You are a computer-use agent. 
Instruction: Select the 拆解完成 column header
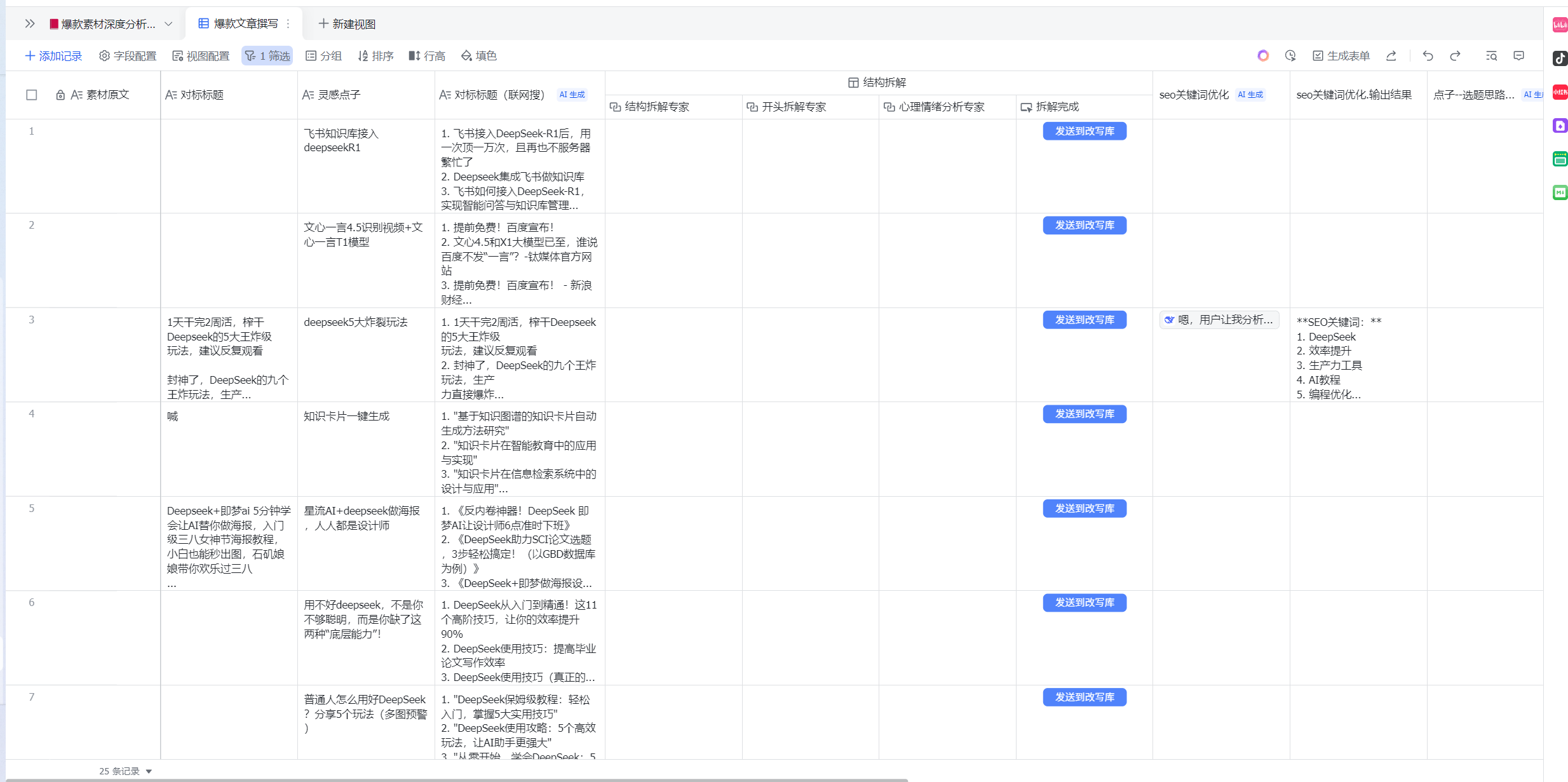(1085, 107)
